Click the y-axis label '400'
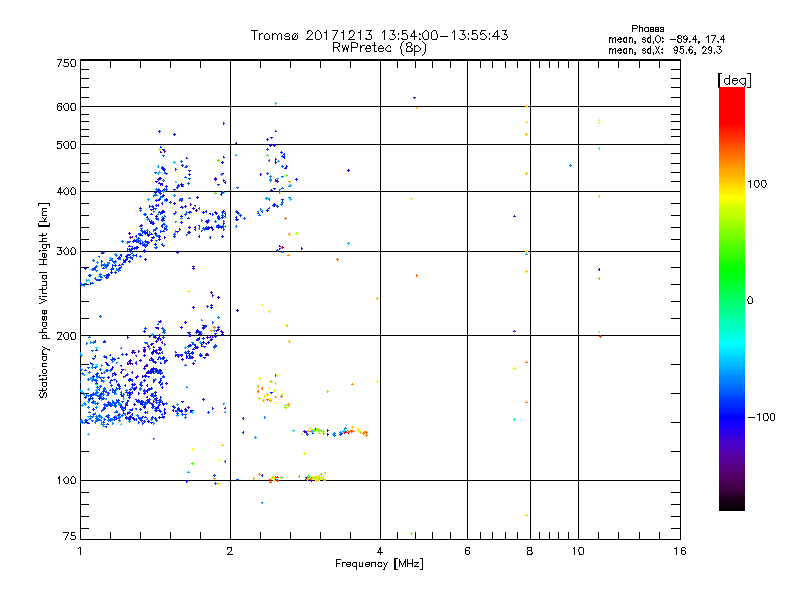This screenshot has width=800, height=600. click(x=66, y=192)
